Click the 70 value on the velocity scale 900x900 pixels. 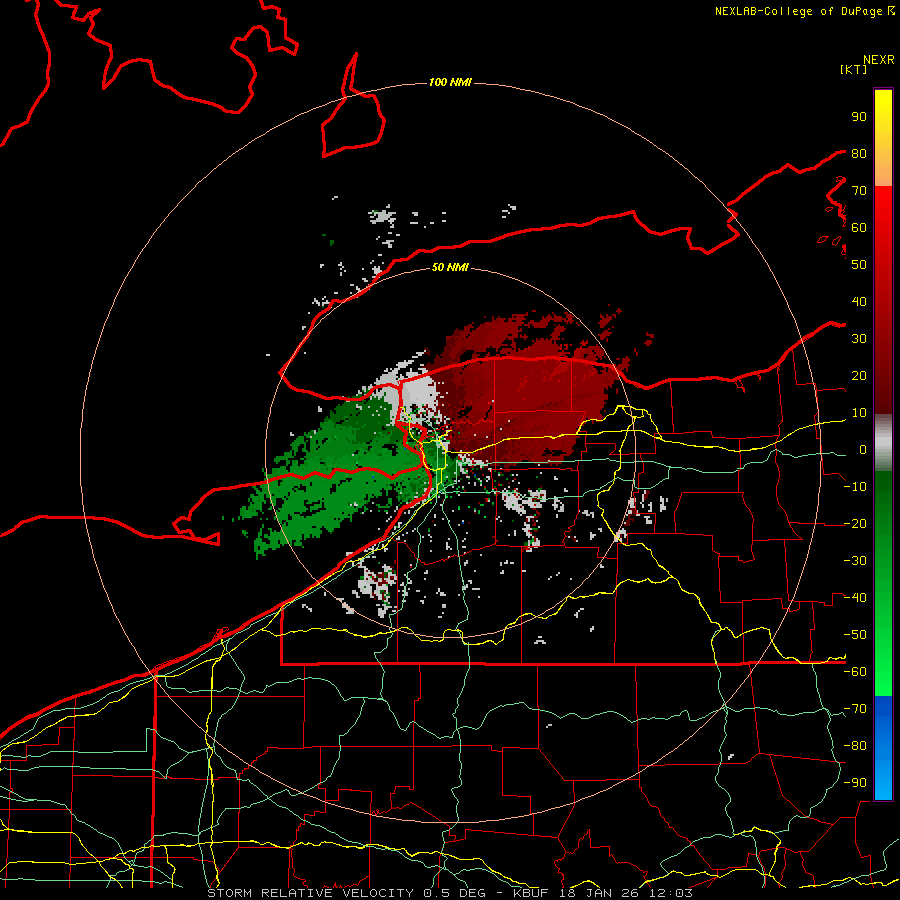click(859, 191)
